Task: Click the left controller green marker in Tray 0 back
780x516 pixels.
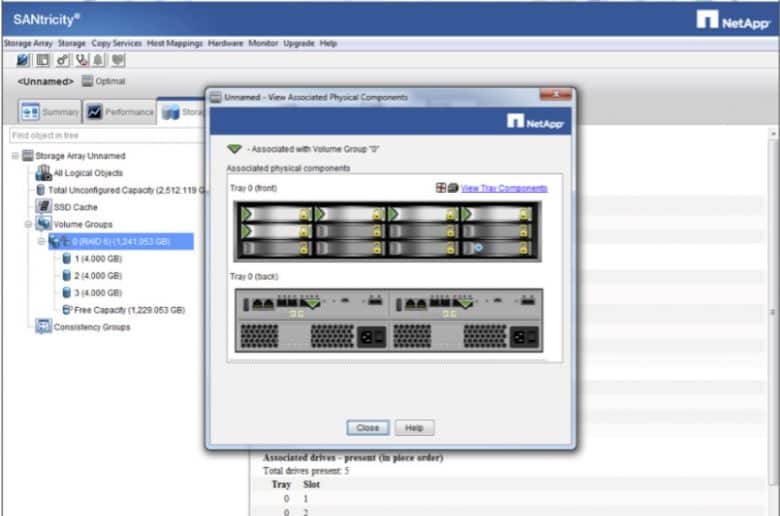Action: click(x=312, y=303)
